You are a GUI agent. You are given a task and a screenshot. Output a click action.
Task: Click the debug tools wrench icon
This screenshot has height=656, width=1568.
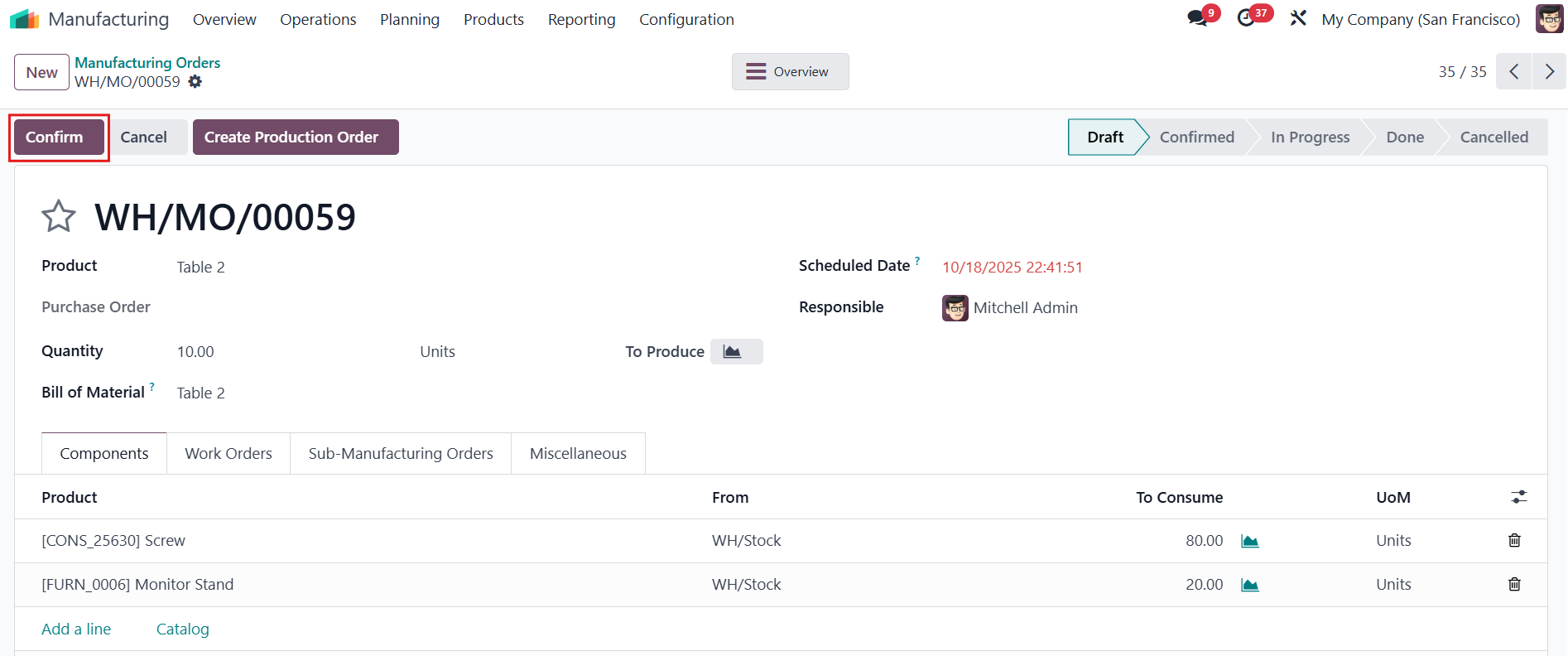(x=1298, y=18)
